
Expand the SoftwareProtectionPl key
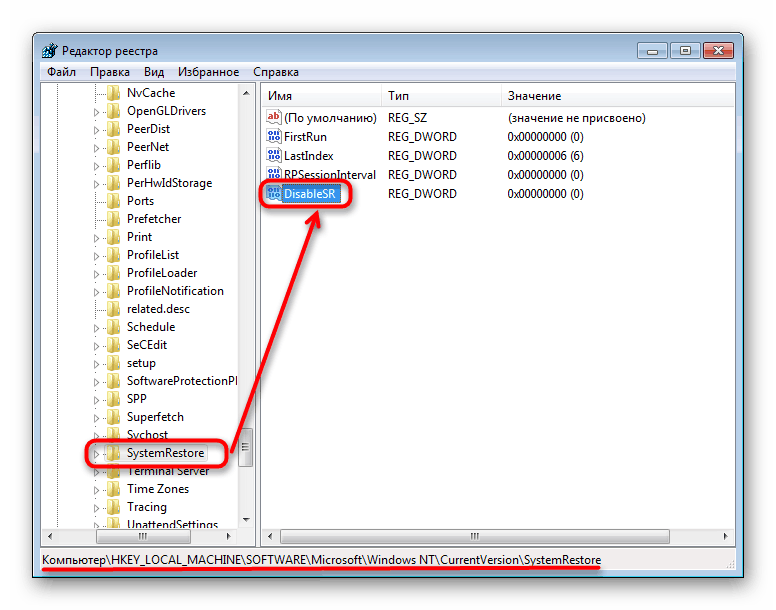point(97,382)
